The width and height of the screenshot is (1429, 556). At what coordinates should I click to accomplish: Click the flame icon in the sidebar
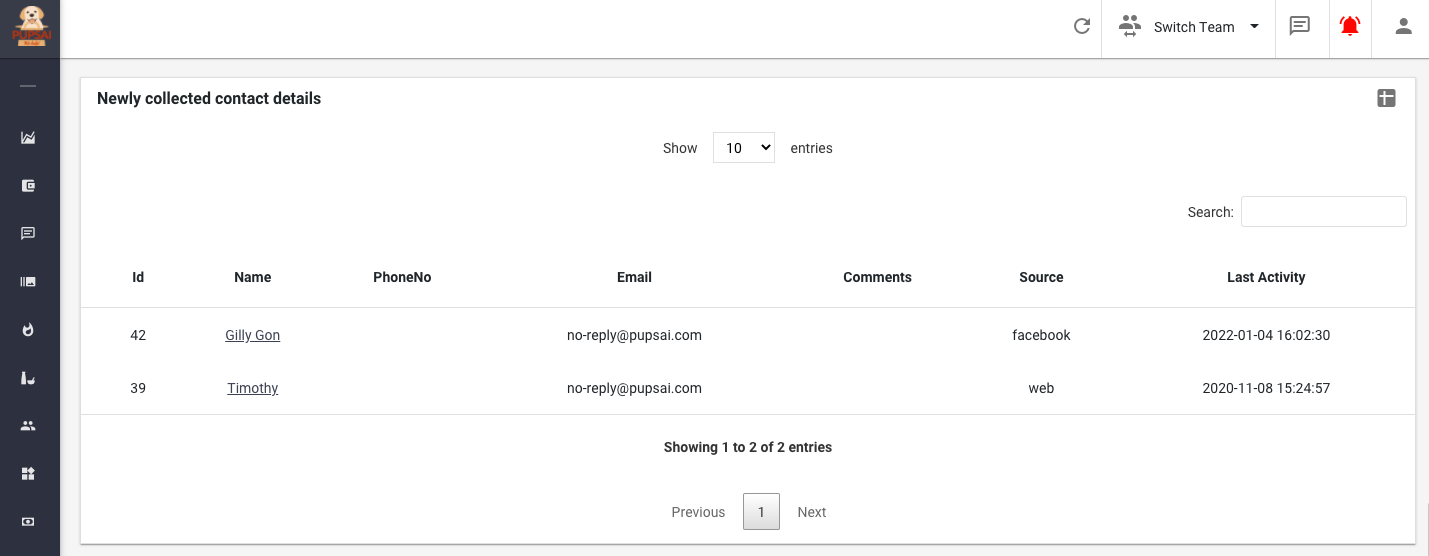28,329
